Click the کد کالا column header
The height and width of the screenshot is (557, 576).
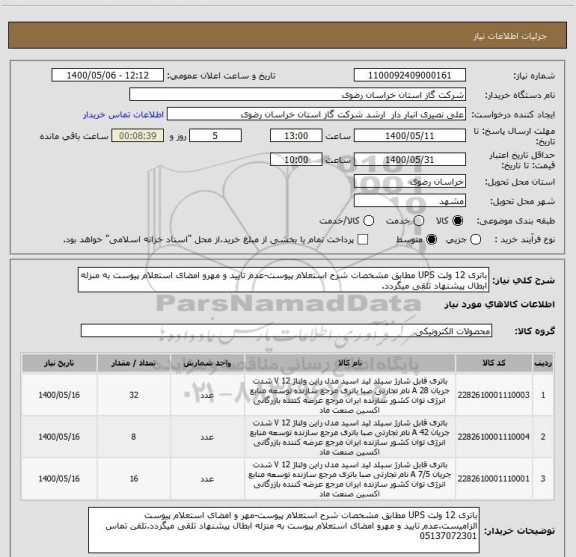coord(493,363)
